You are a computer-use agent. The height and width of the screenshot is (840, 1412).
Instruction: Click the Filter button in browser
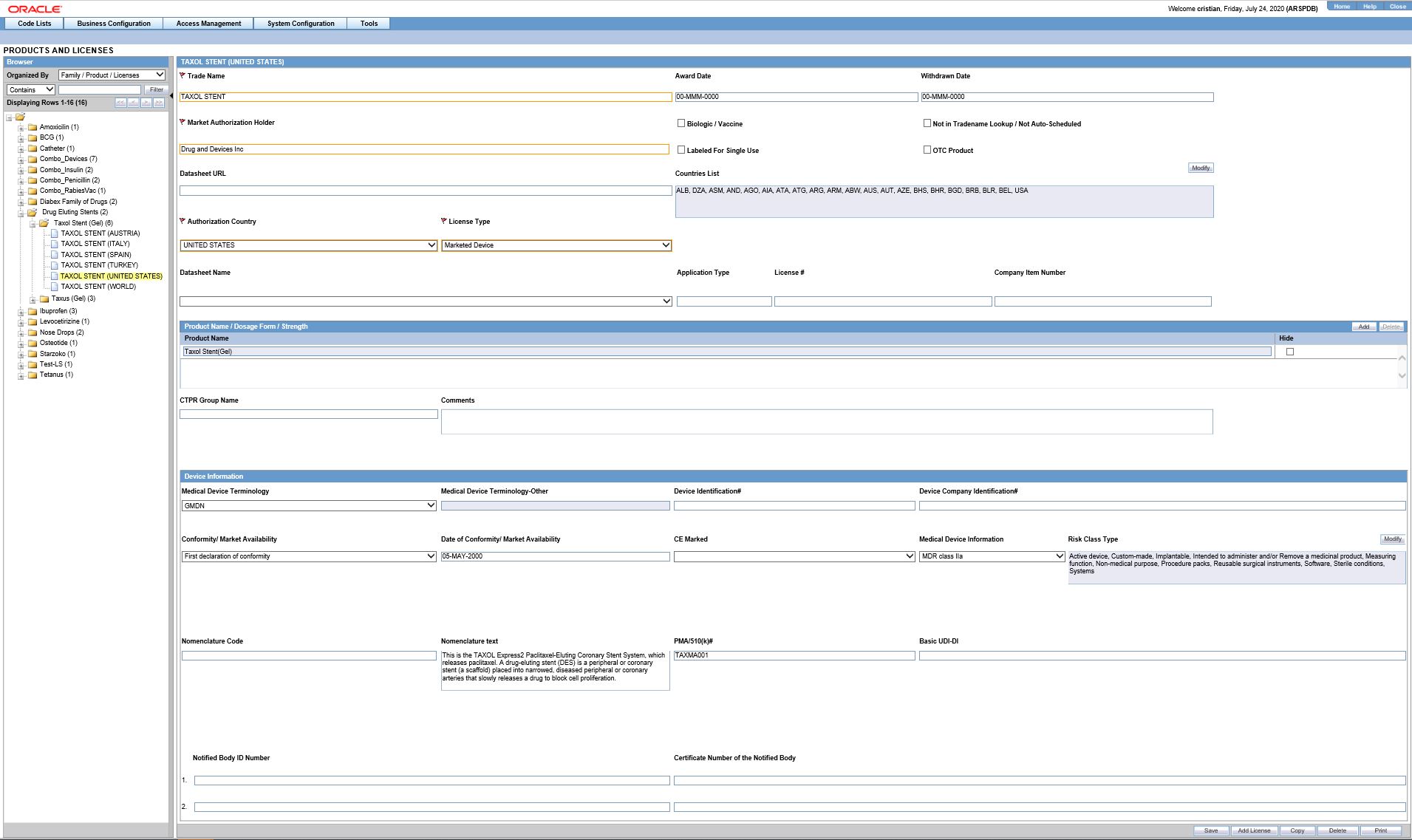click(x=157, y=89)
